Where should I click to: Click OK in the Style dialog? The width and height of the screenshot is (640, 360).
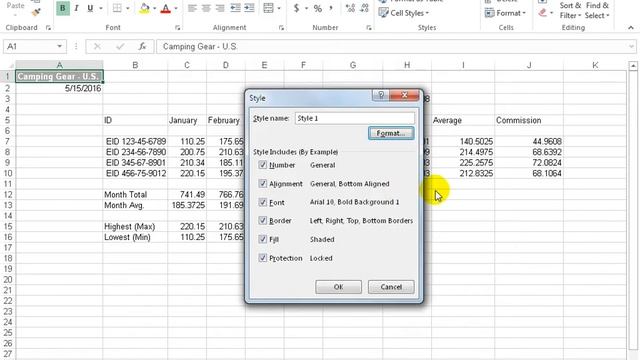click(x=338, y=287)
